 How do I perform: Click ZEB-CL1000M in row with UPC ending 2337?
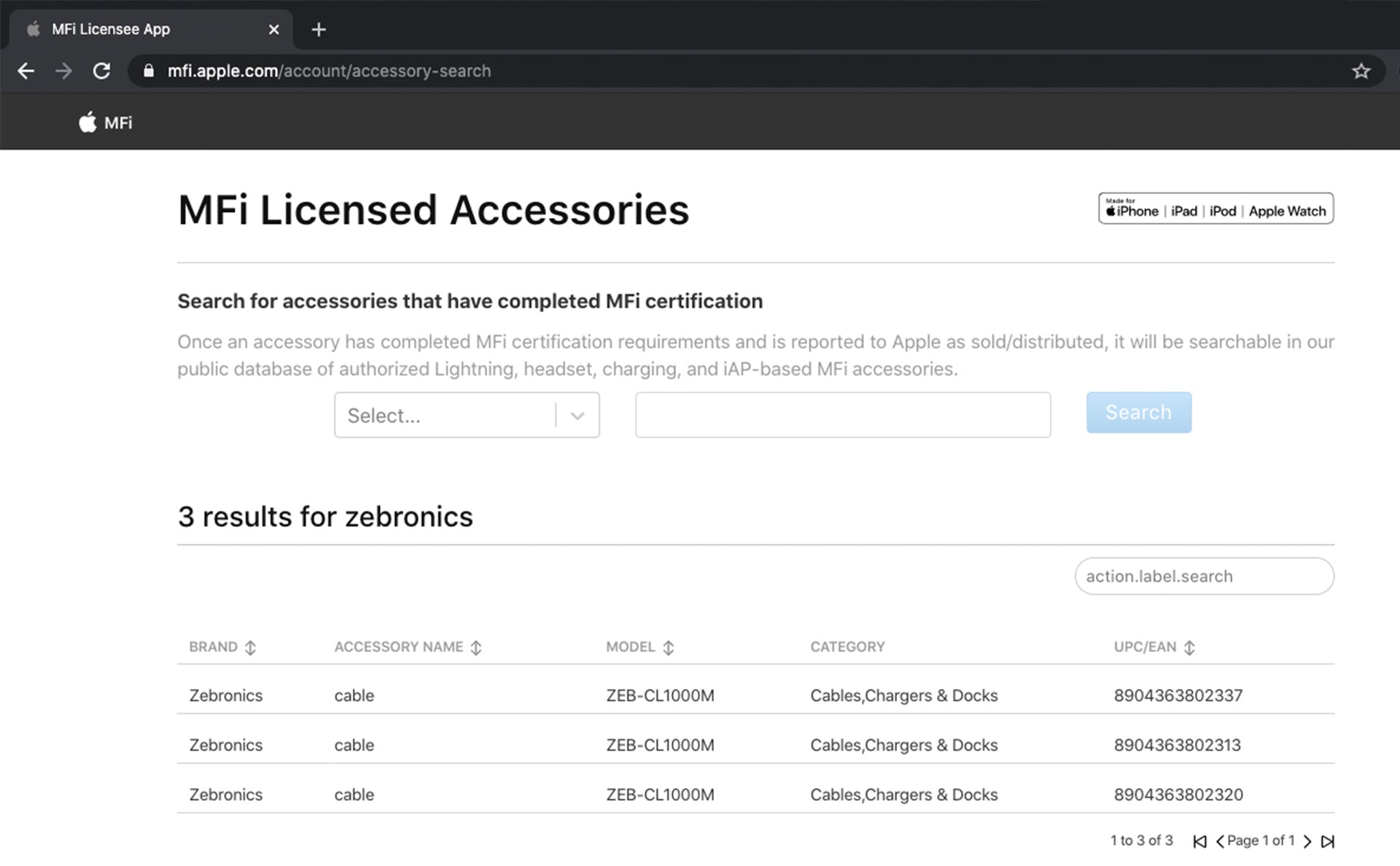(660, 695)
